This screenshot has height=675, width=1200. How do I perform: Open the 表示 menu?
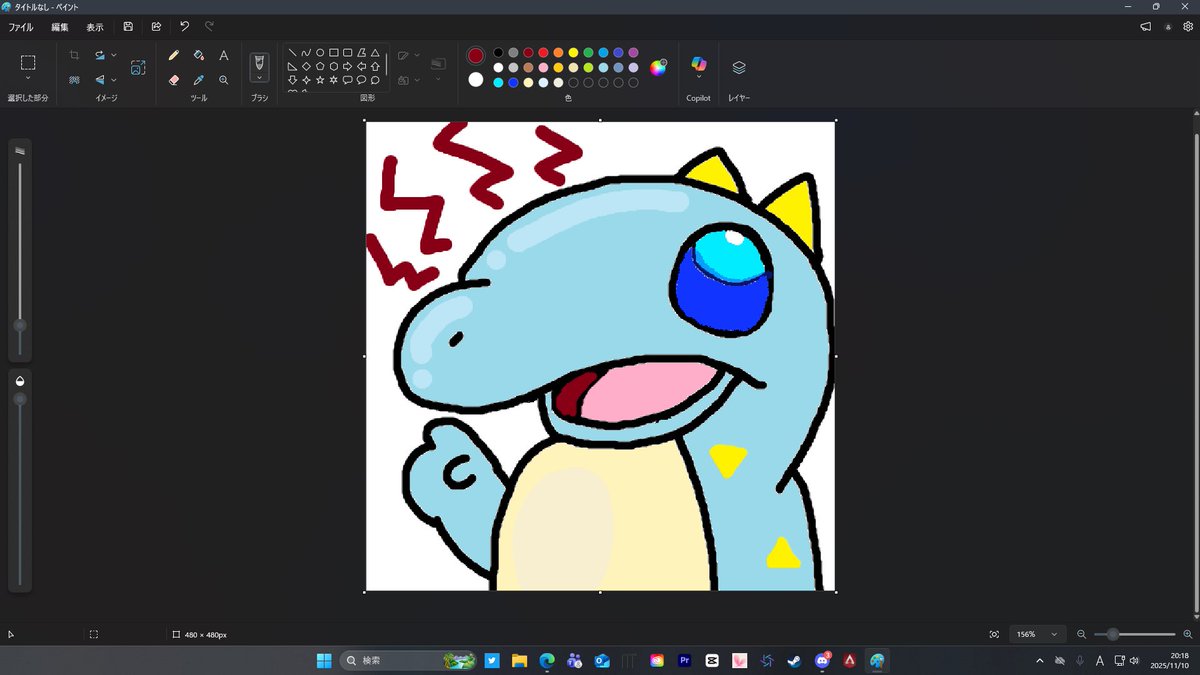point(94,27)
